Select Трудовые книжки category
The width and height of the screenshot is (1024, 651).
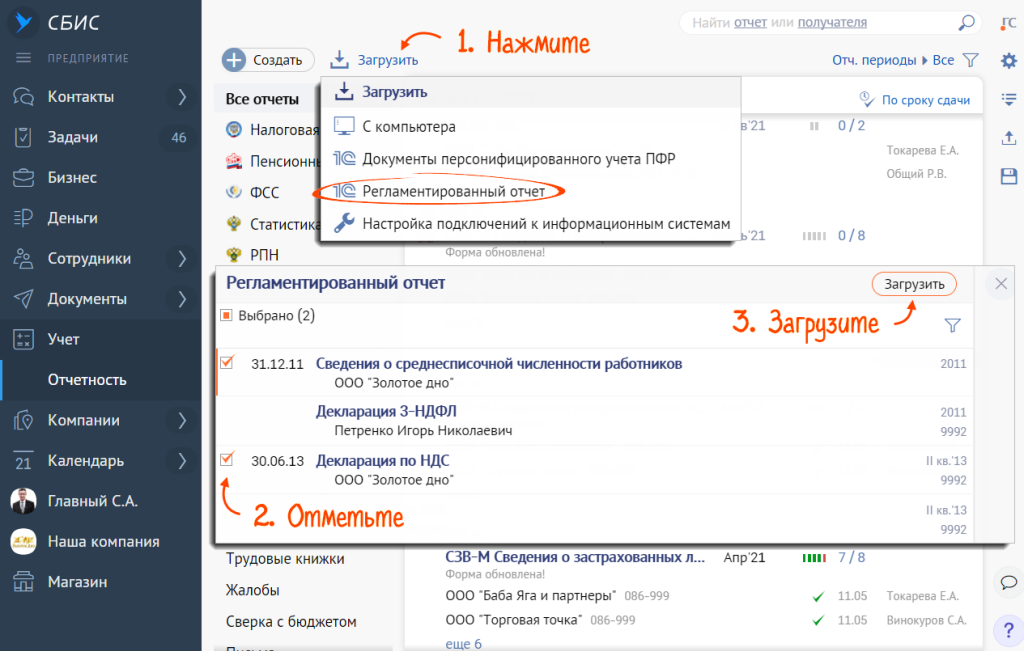pyautogui.click(x=285, y=559)
